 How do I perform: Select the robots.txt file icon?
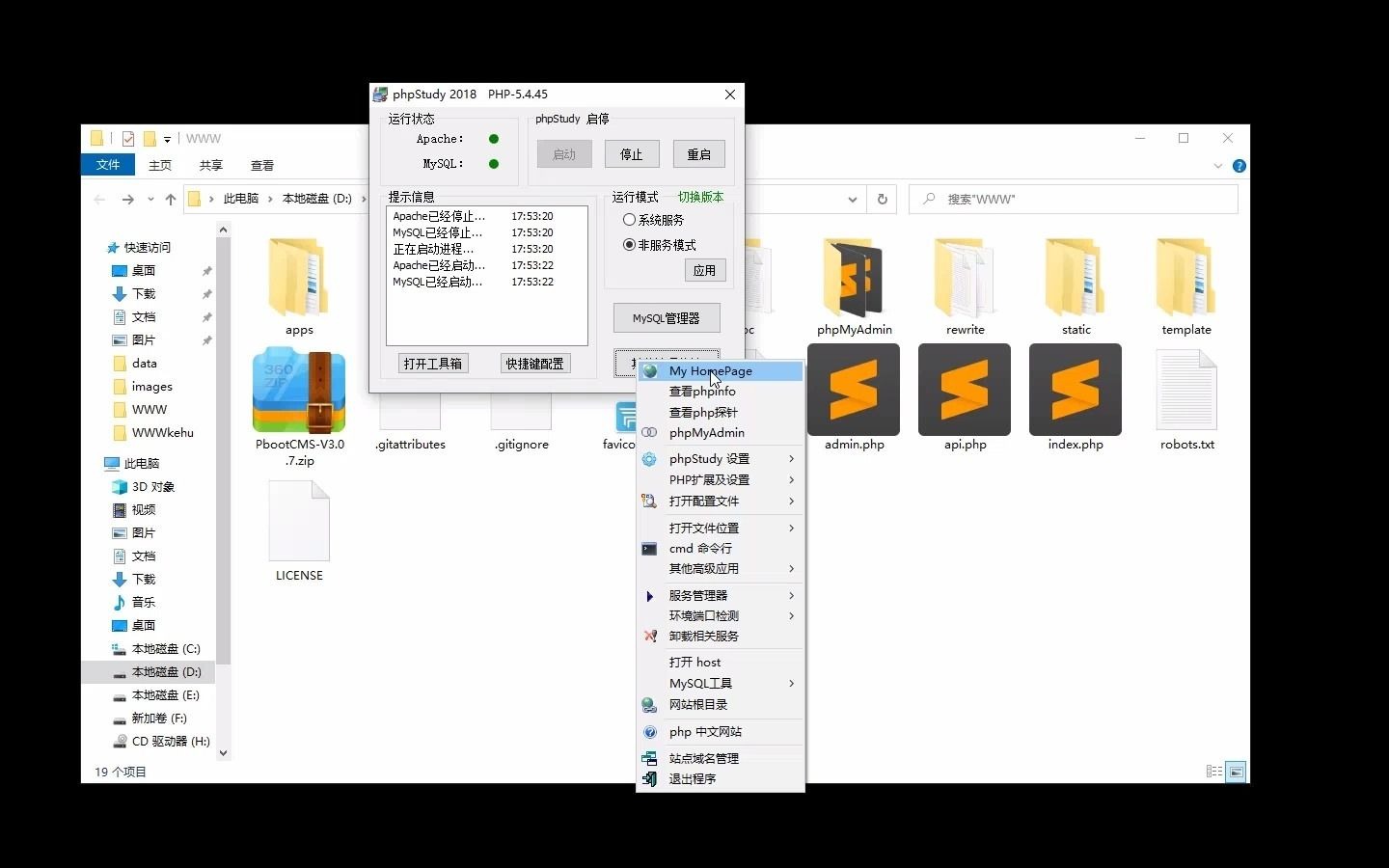tap(1186, 391)
